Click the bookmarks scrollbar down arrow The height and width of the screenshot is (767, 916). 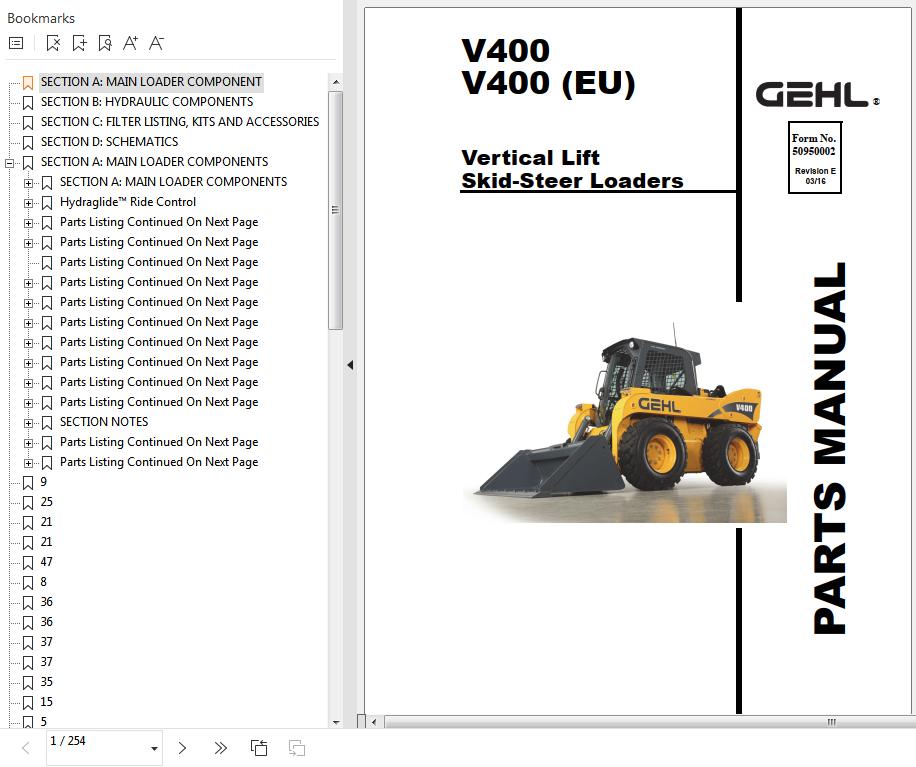[x=336, y=722]
